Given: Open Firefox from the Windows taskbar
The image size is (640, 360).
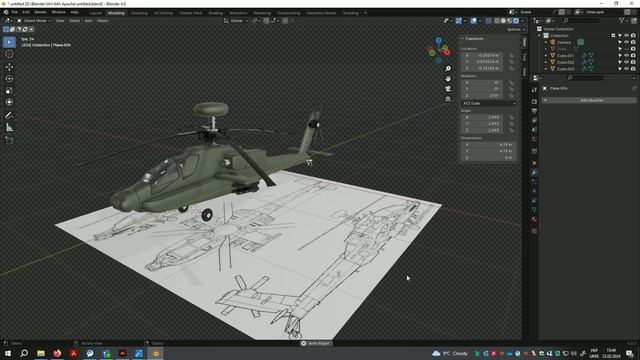Looking at the screenshot, I should (57, 353).
